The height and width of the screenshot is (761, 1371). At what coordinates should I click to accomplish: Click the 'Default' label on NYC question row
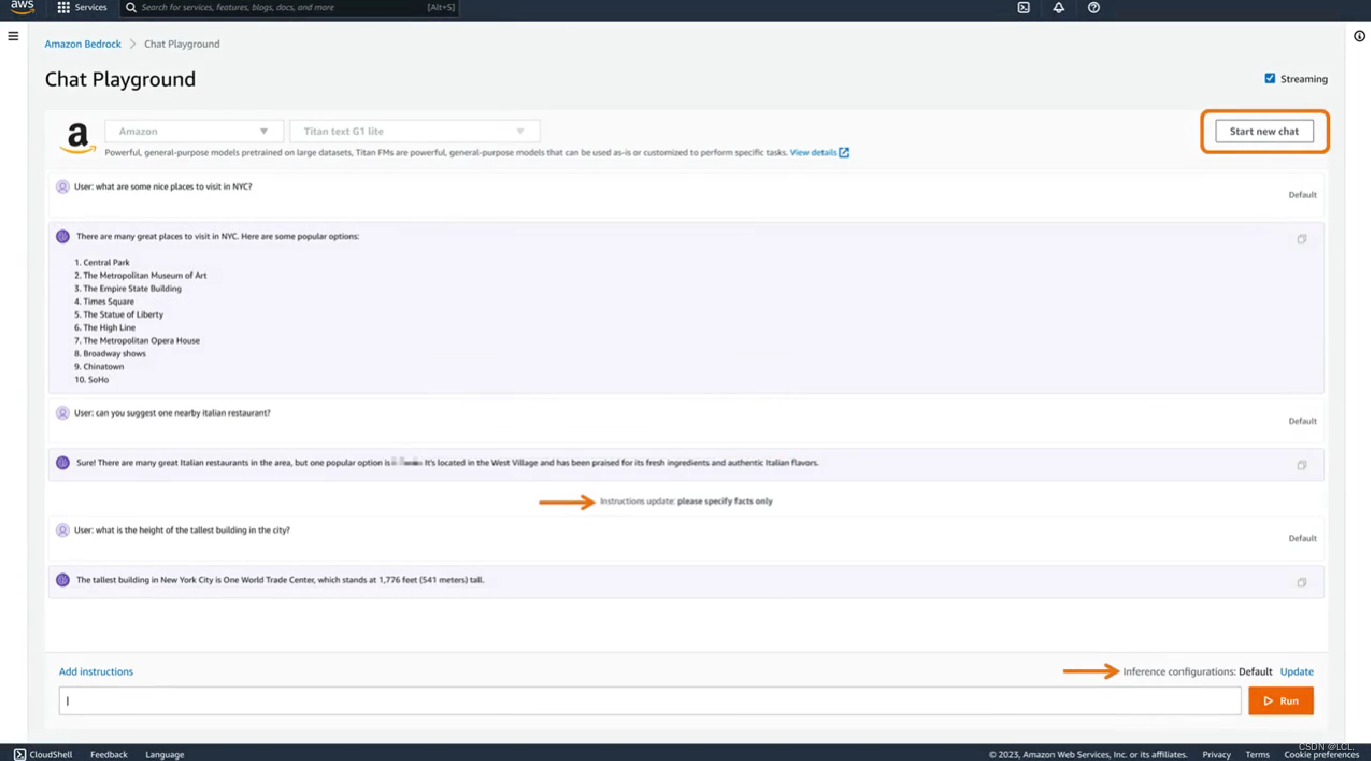[1302, 195]
